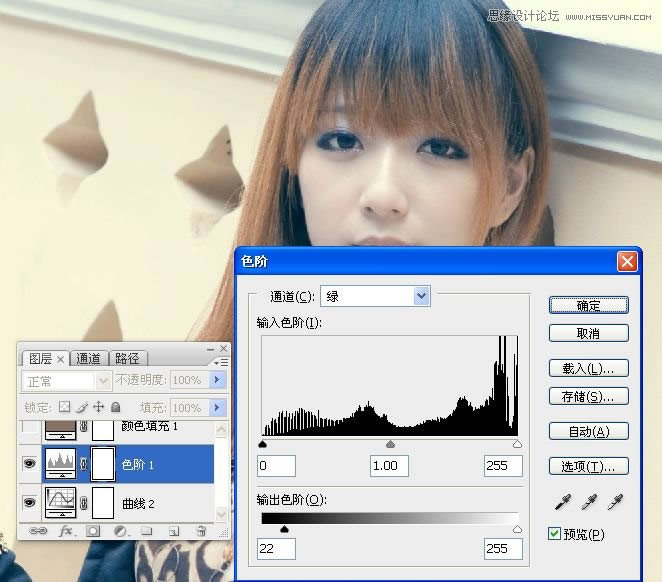Screen dimensions: 662x582
Task: Create new adjustment layer icon
Action: [x=119, y=530]
